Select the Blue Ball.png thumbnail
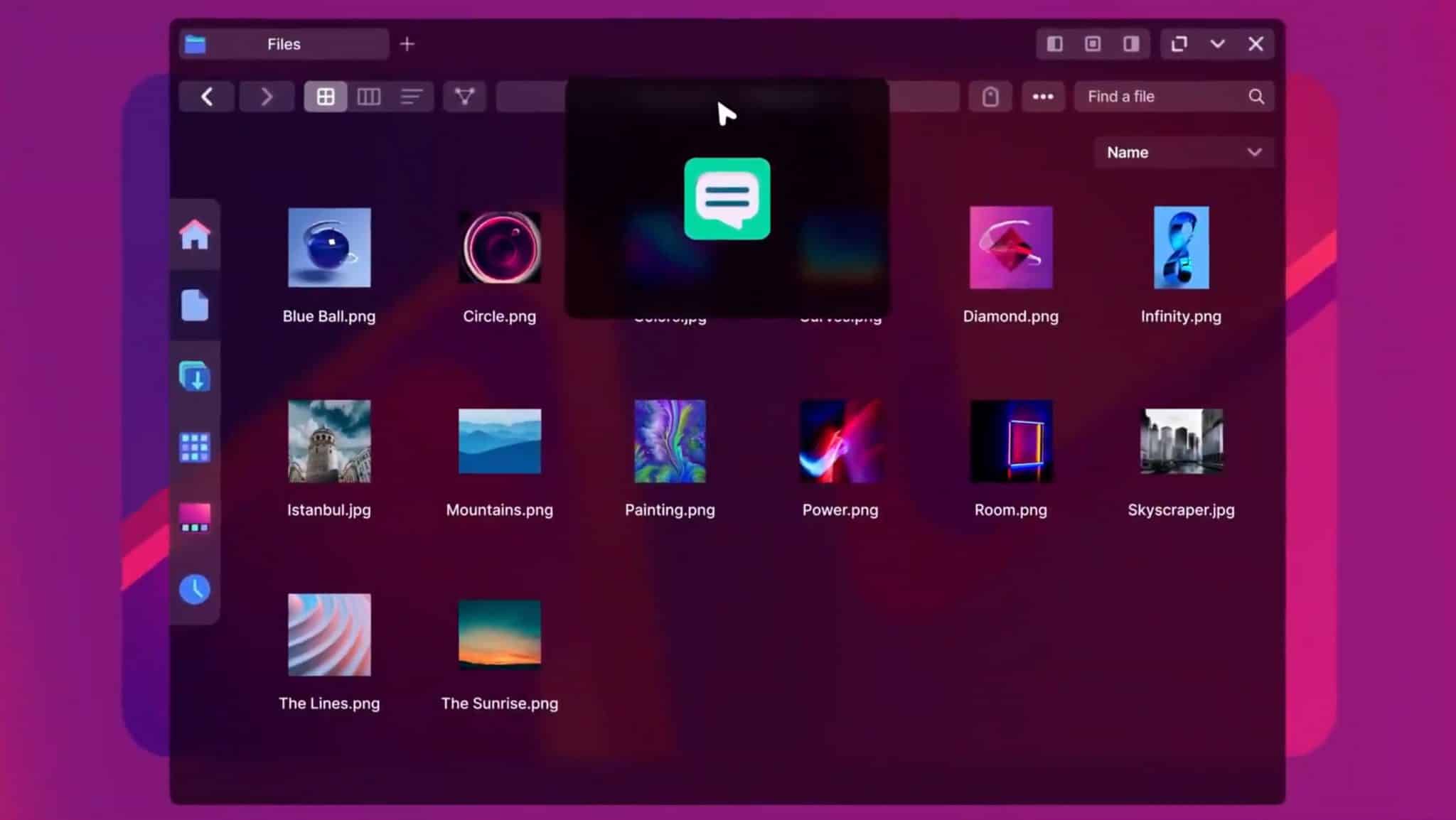 pos(328,247)
